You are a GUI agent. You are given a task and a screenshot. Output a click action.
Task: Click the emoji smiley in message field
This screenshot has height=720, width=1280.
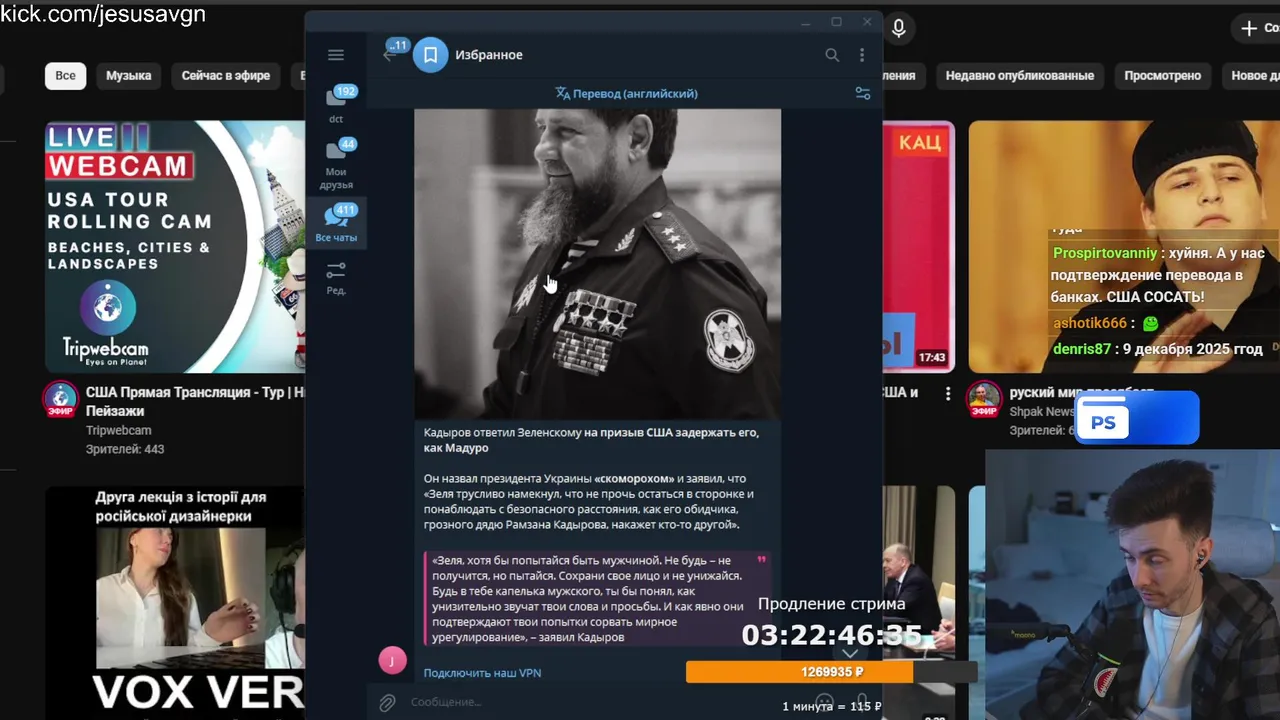[x=824, y=702]
